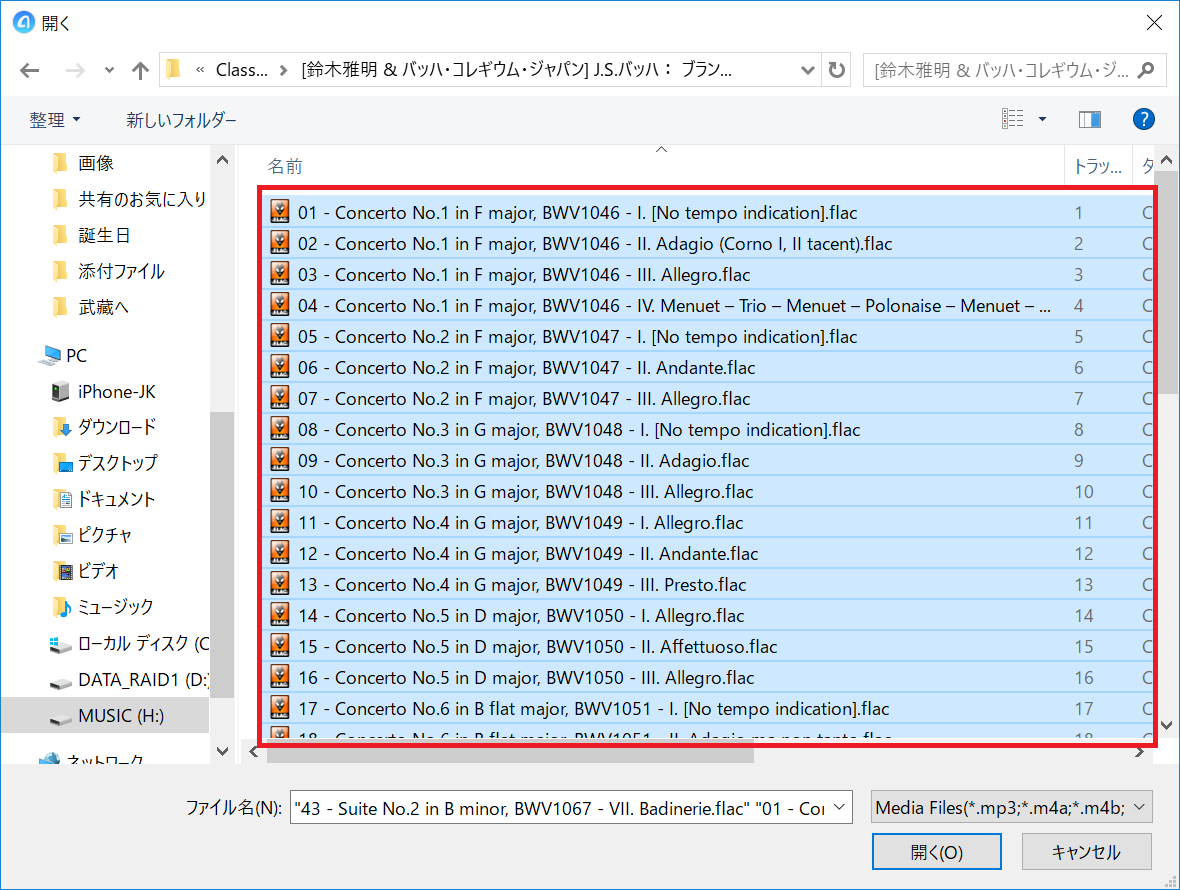Open help with the question mark icon

[x=1143, y=119]
